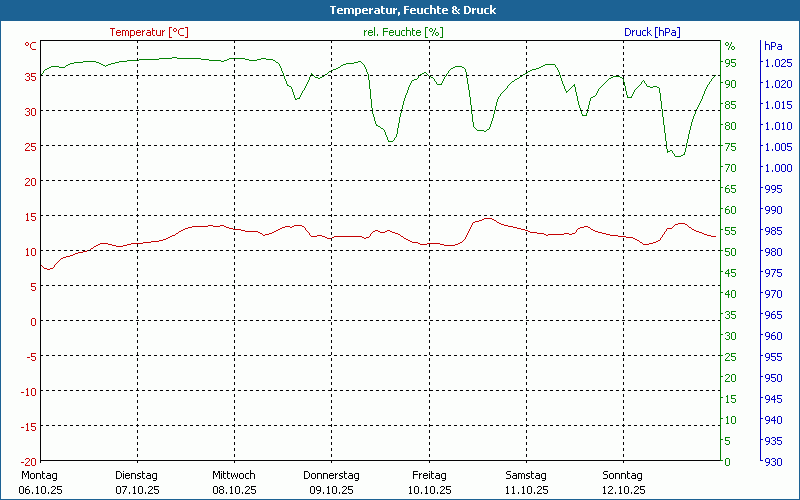This screenshot has width=800, height=500.
Task: Click the Dienstag 07.10.25 date label
Action: pos(137,482)
